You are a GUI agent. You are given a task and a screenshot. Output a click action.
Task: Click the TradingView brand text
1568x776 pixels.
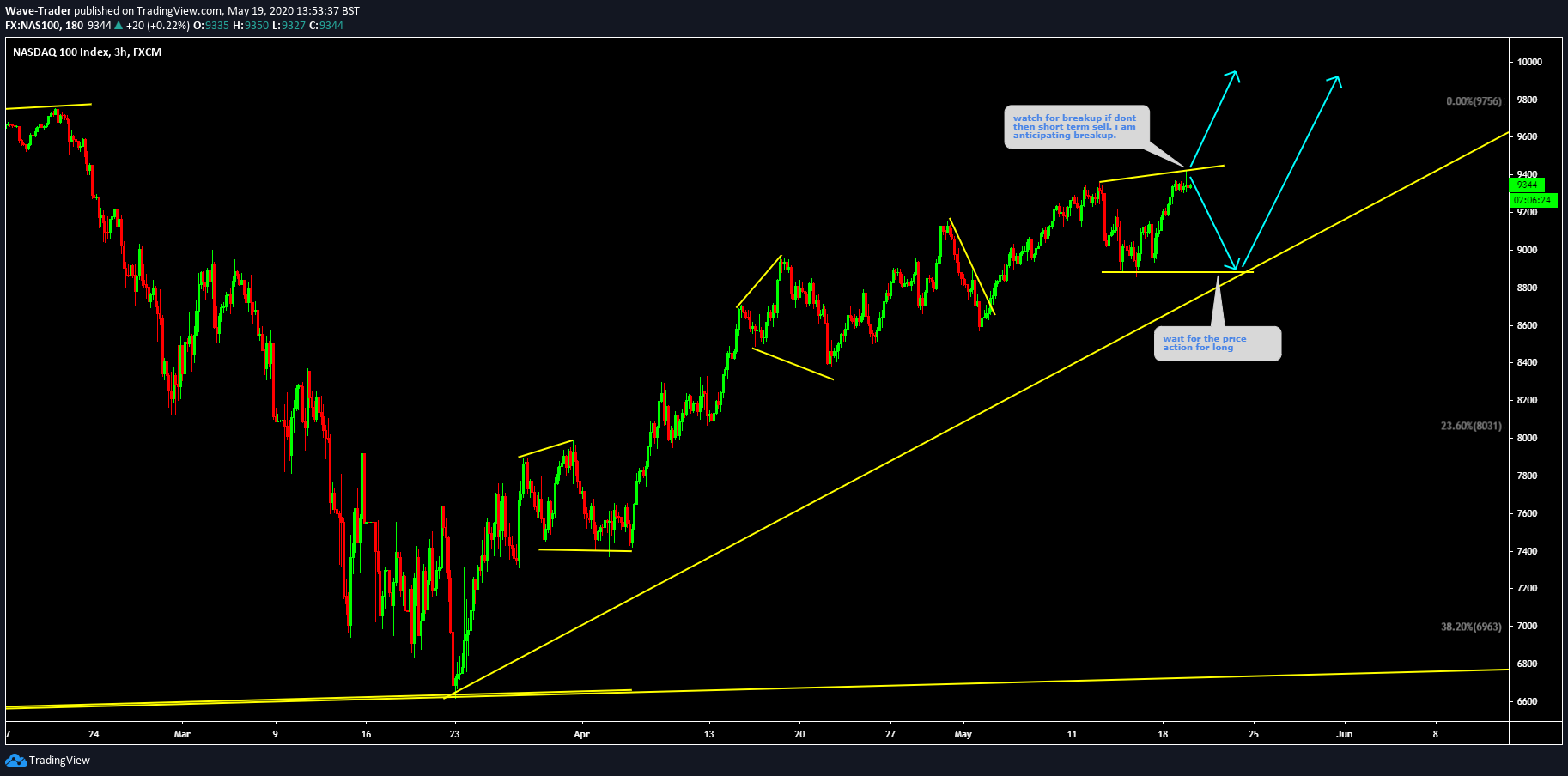click(59, 761)
